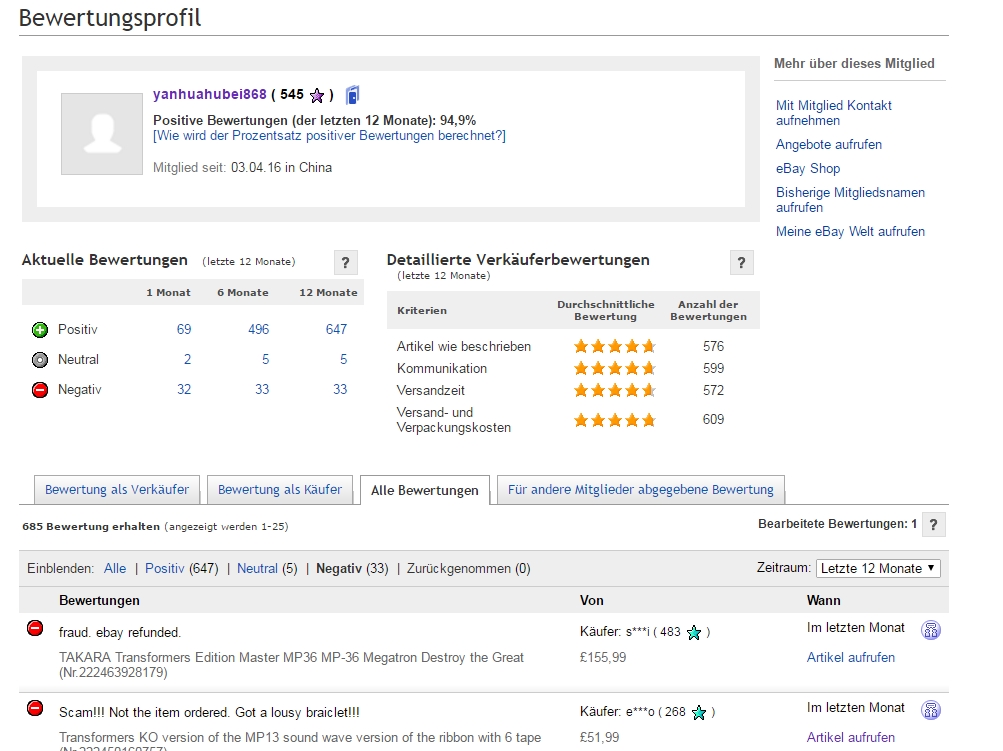Click report icon for the Megatron feedback
1003x751 pixels.
coord(930,630)
